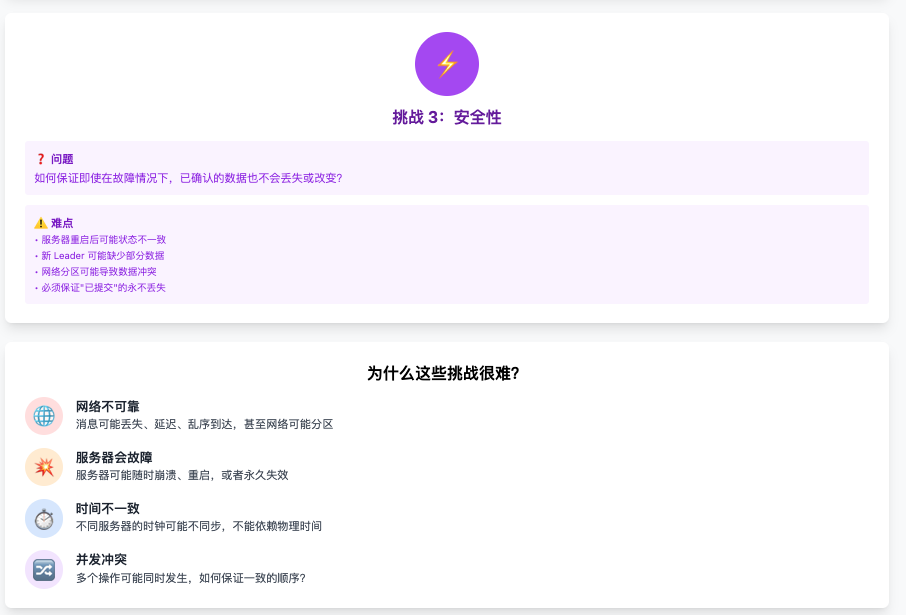Click the 为什么这些挑战很难? section heading

443,373
